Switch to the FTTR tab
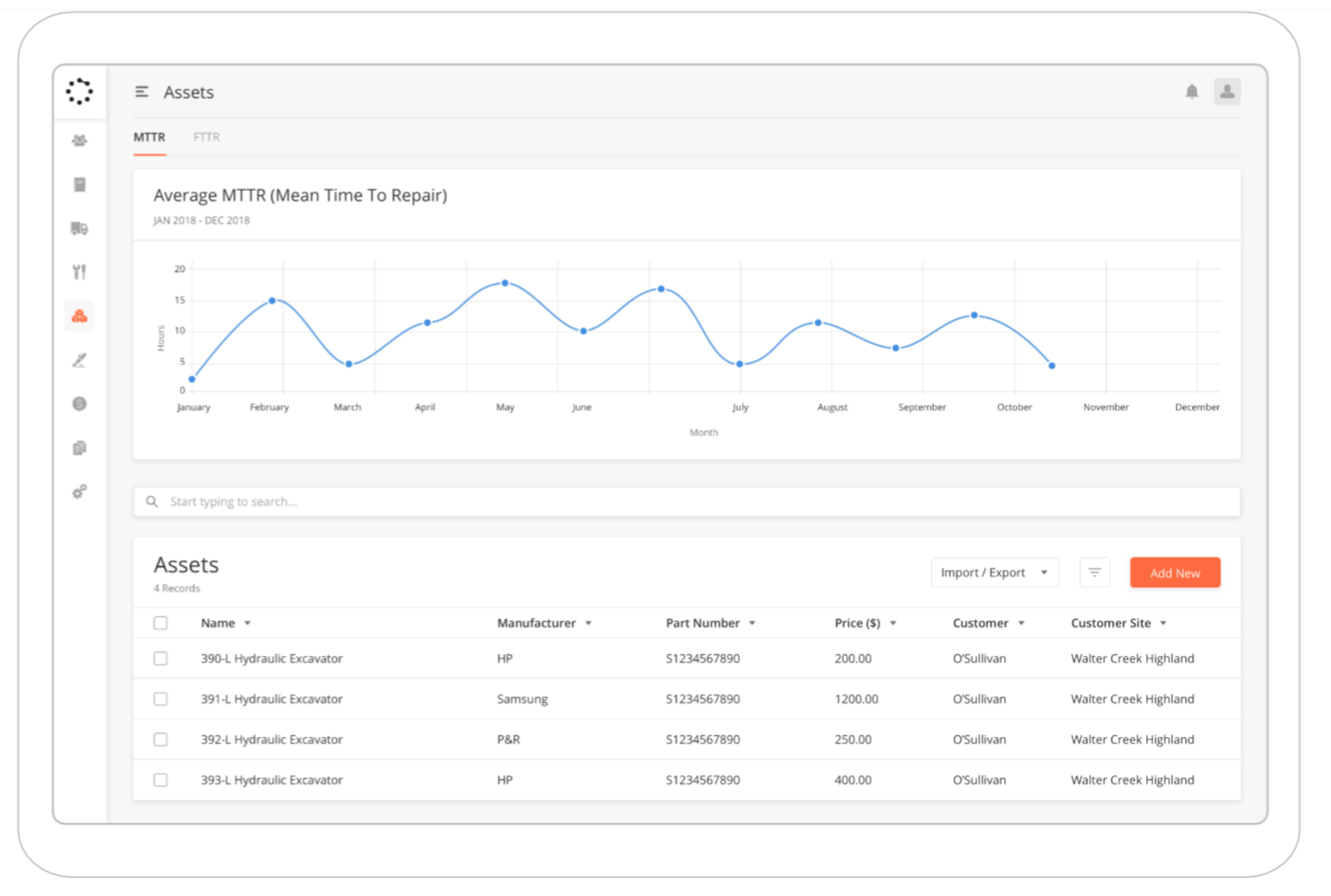 [x=206, y=137]
